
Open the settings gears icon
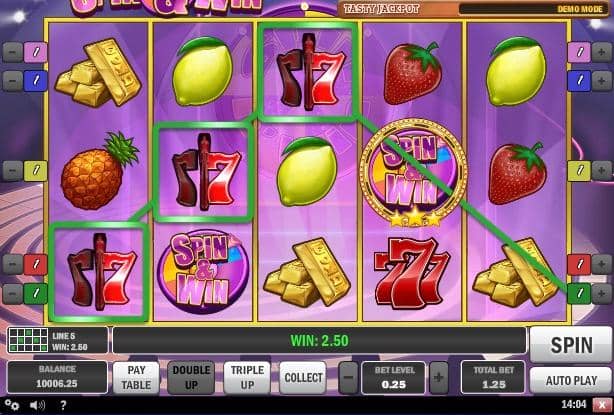[12, 404]
